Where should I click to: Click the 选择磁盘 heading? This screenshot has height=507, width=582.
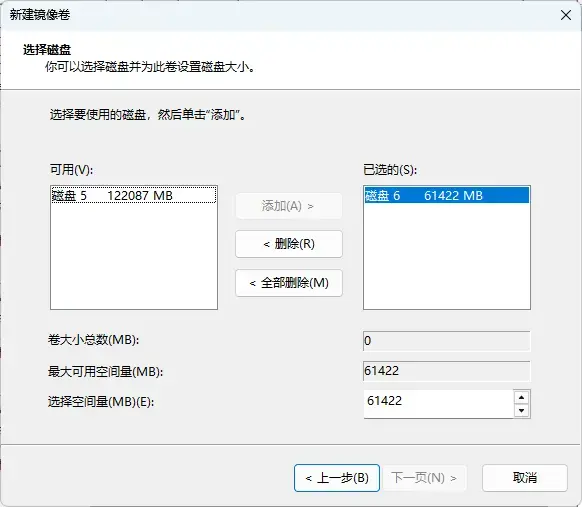(x=47, y=50)
